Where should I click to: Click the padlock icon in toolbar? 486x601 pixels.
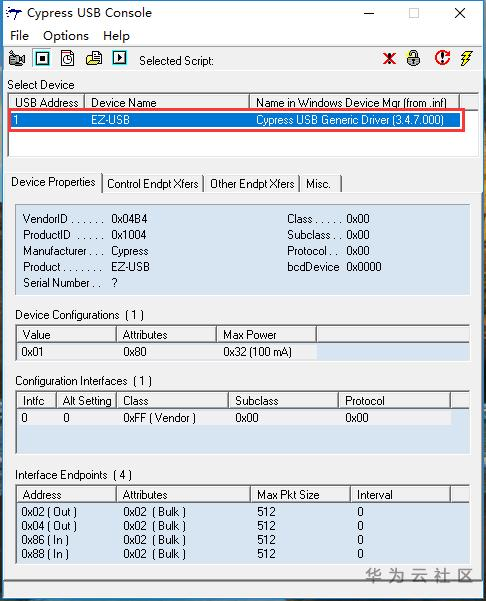tap(413, 58)
